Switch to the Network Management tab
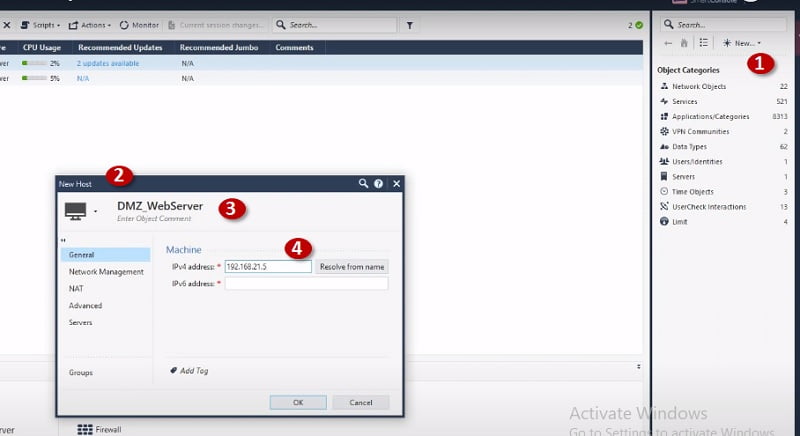The image size is (800, 436). [x=106, y=272]
